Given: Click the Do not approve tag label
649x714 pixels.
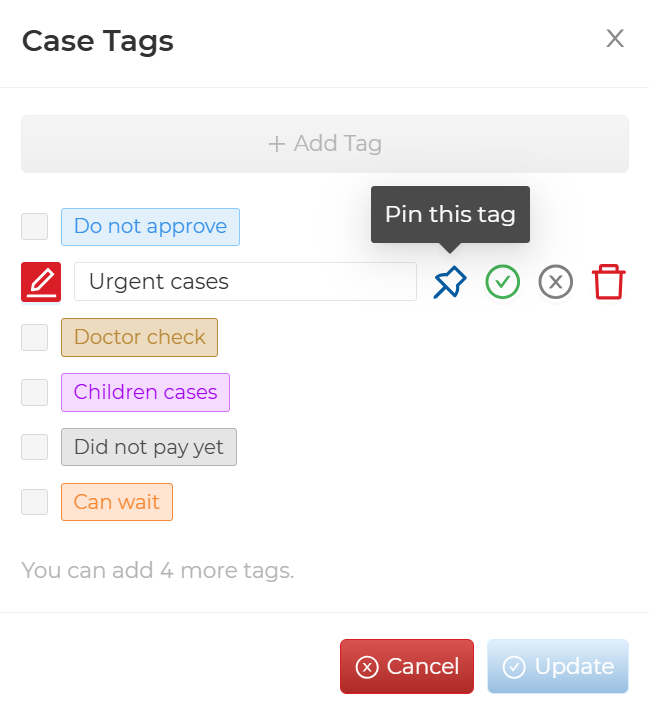Looking at the screenshot, I should point(150,227).
